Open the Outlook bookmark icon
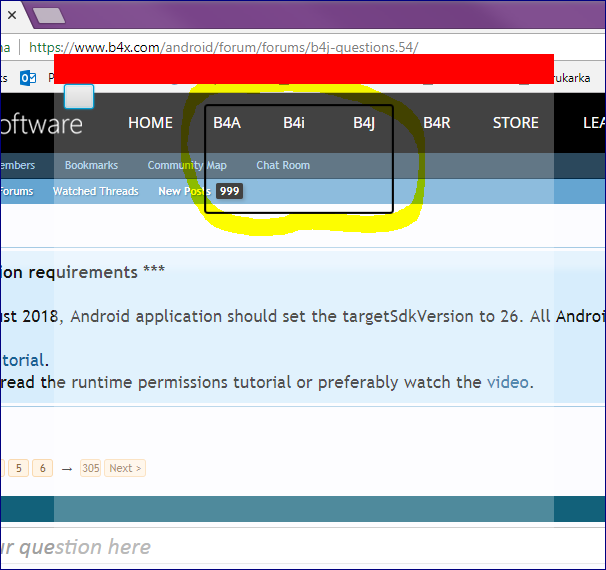The image size is (606, 570). [28, 78]
